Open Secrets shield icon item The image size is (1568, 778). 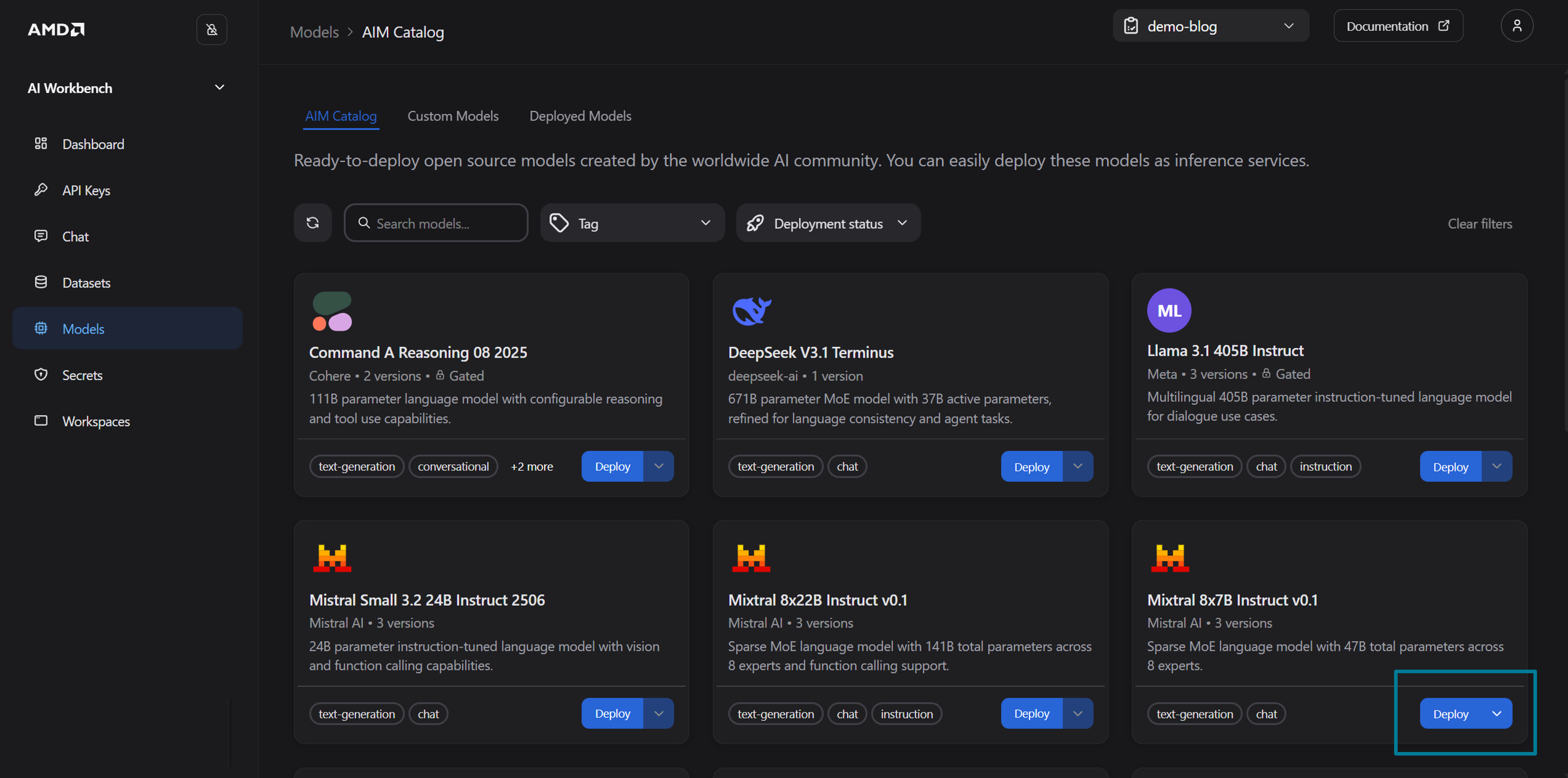(41, 375)
